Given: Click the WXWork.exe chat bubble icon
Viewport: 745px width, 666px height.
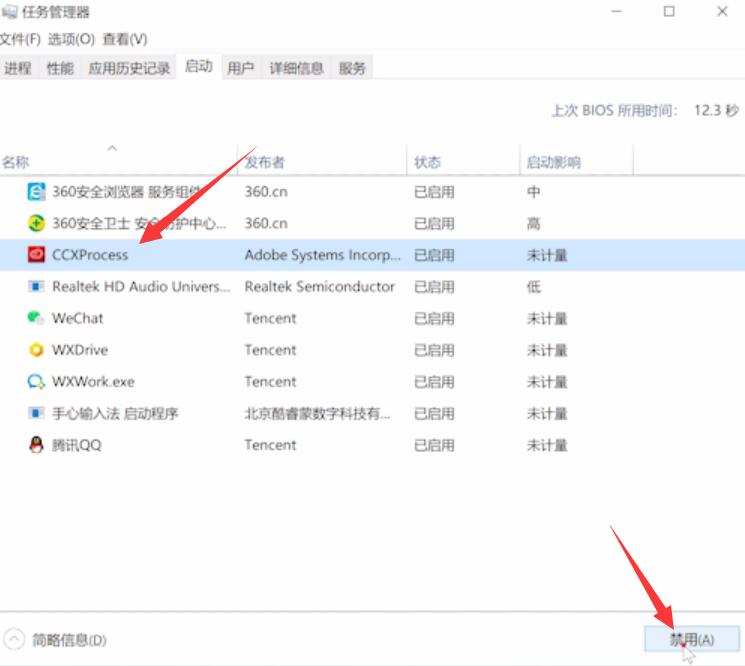Looking at the screenshot, I should coord(36,381).
